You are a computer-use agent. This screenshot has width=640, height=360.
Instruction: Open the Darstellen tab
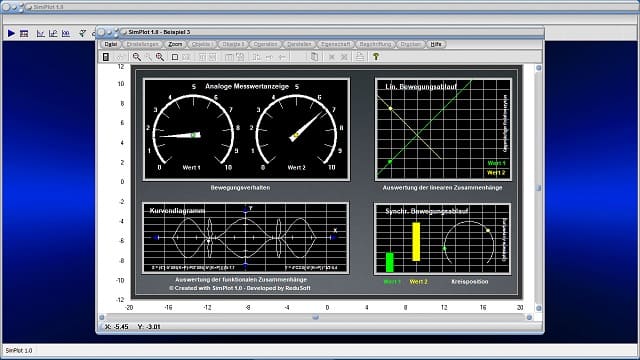pyautogui.click(x=299, y=44)
